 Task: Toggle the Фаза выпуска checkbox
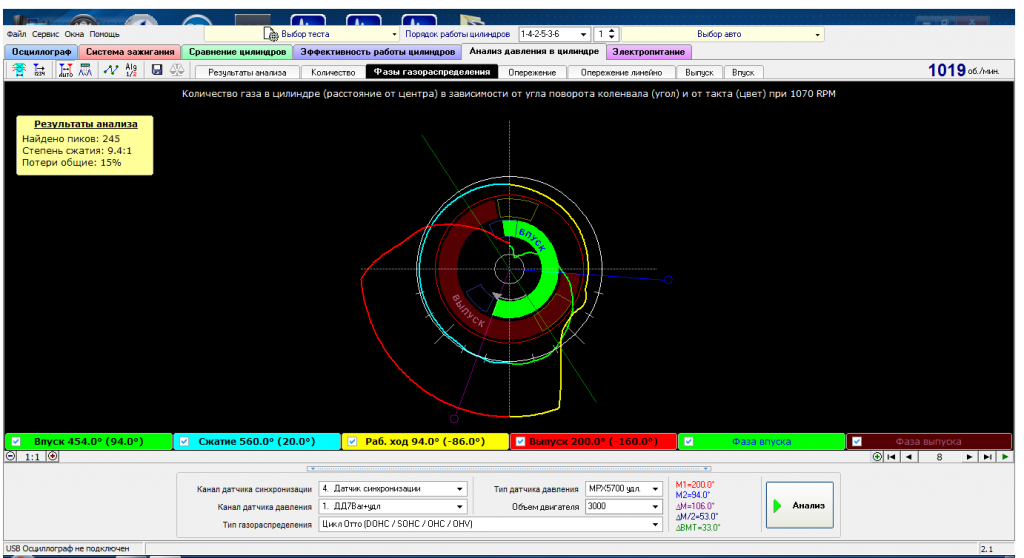(857, 442)
